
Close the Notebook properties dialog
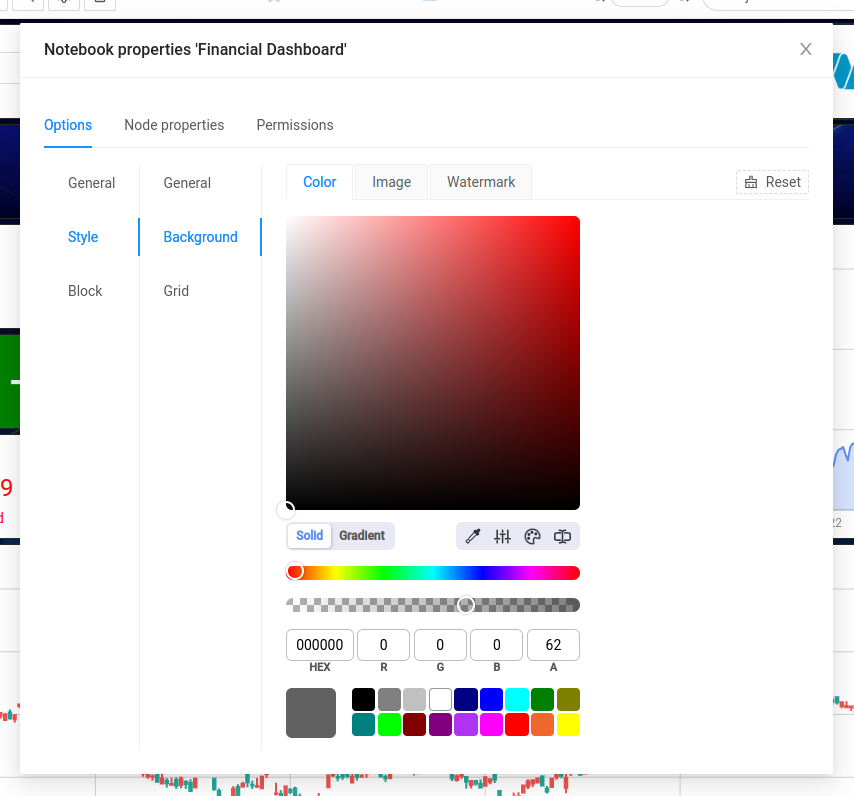805,49
